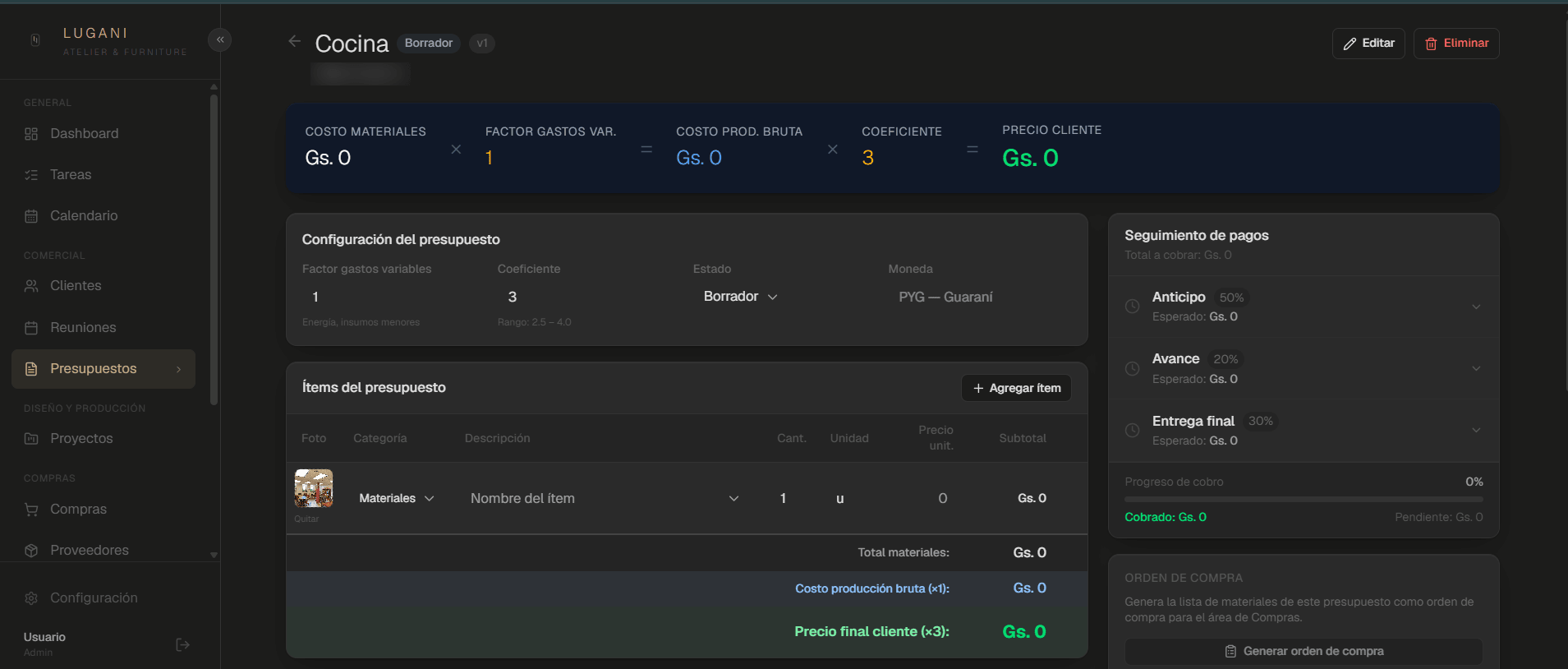
Task: Click the Factor gastos variables input
Action: pyautogui.click(x=392, y=298)
